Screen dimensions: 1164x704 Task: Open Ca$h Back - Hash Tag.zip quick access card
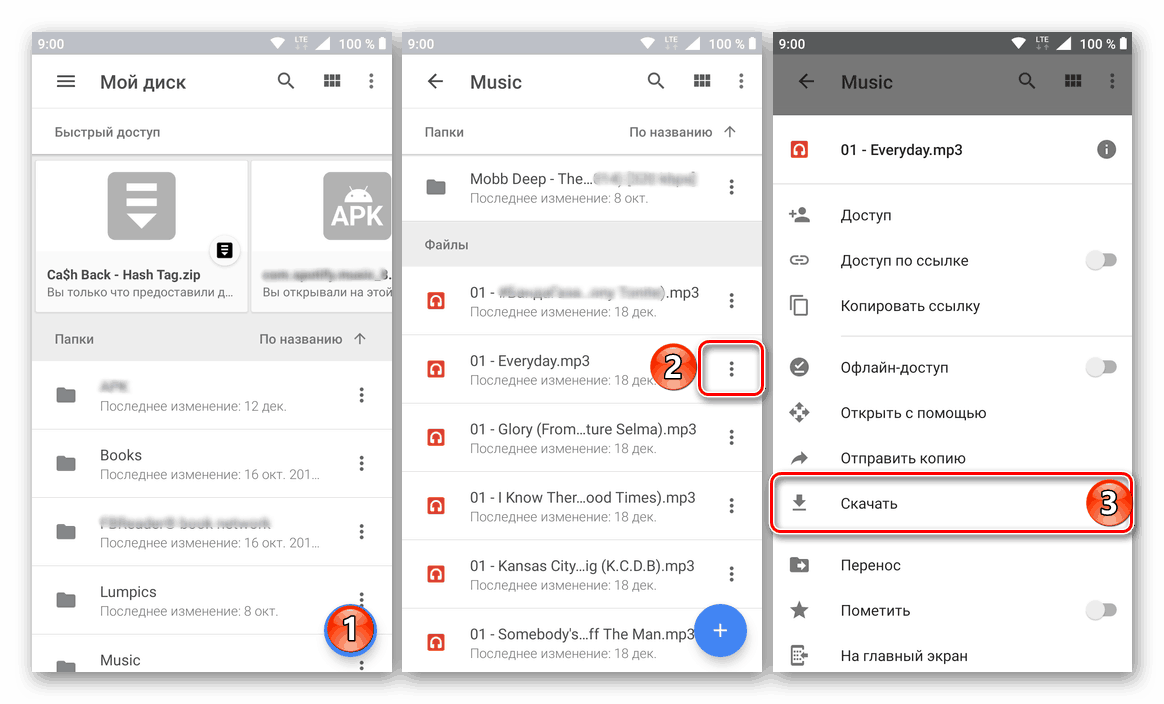(141, 236)
